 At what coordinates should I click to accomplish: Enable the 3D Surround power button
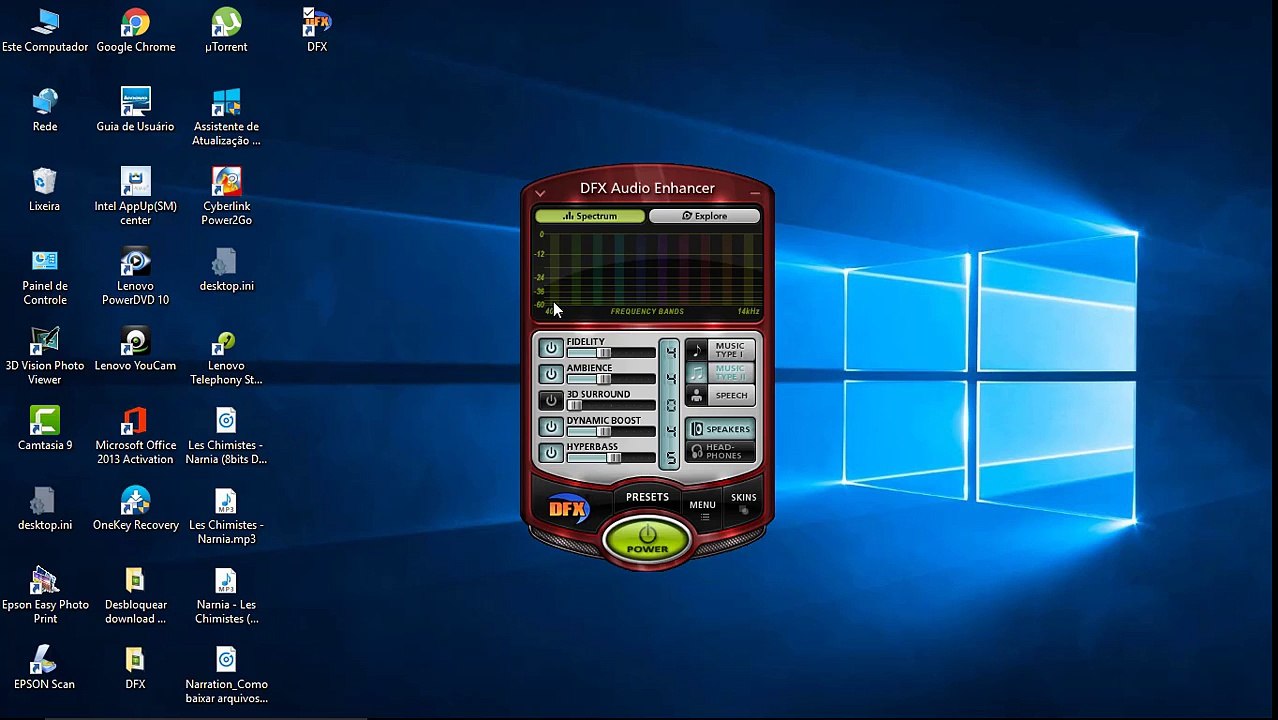pos(550,400)
